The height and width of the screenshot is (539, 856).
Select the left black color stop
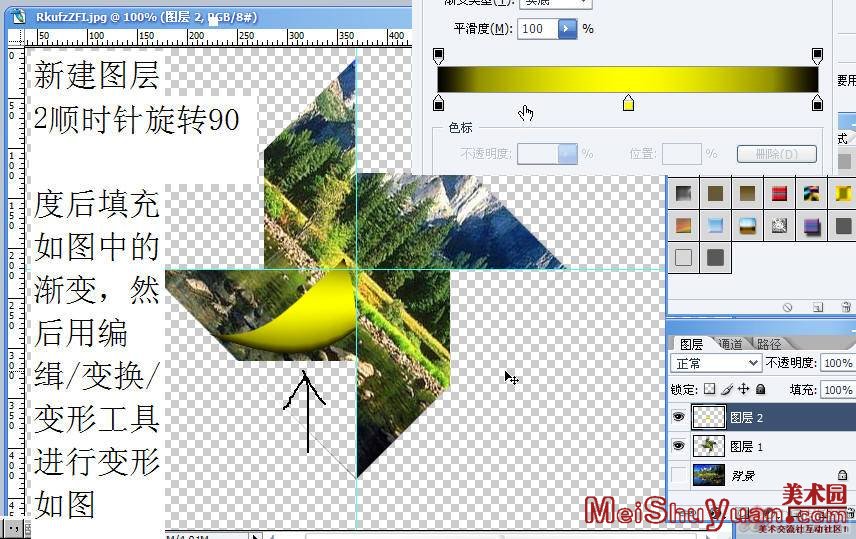click(x=438, y=103)
